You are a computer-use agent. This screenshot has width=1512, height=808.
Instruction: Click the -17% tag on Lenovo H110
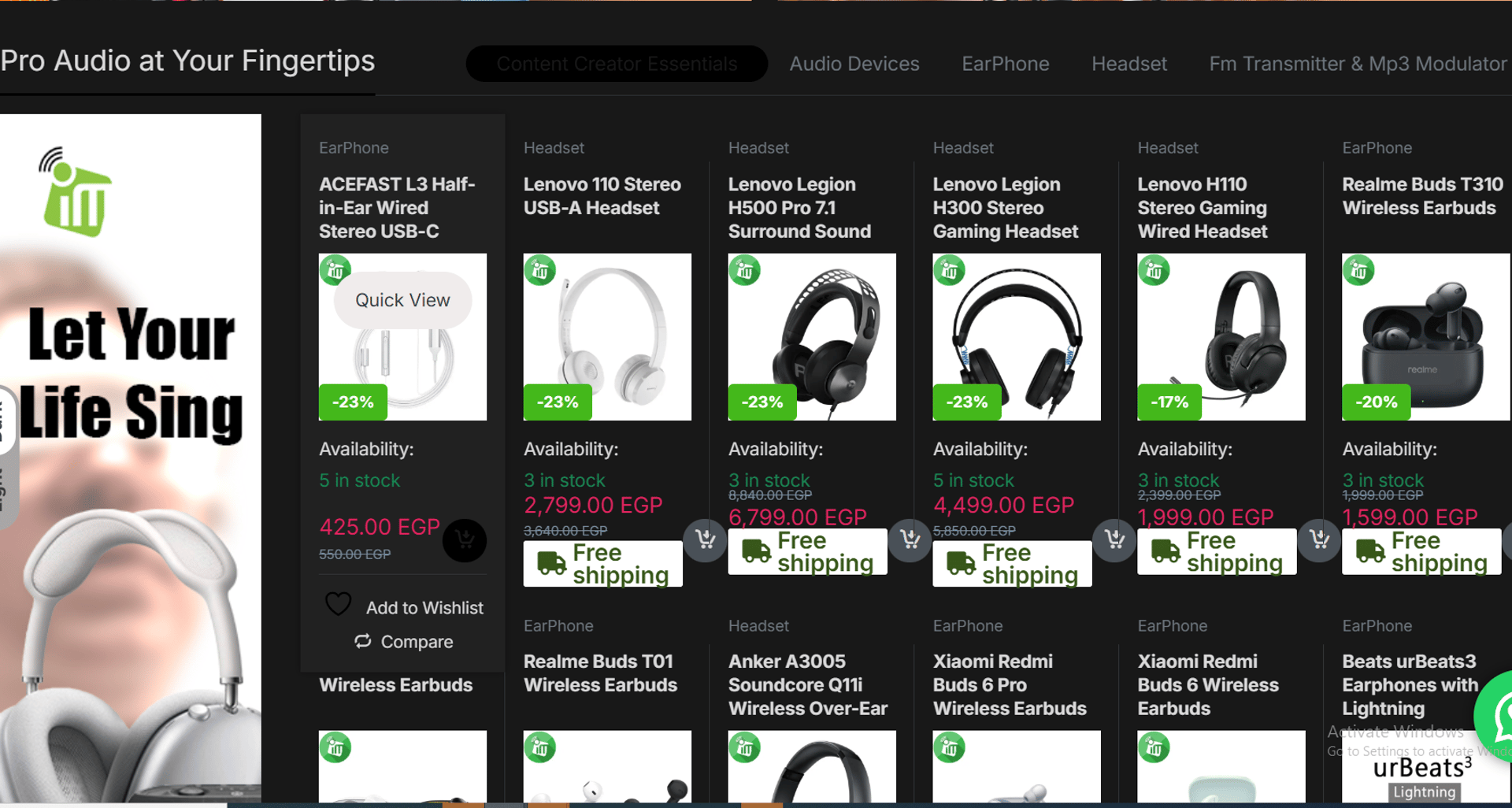pos(1169,402)
